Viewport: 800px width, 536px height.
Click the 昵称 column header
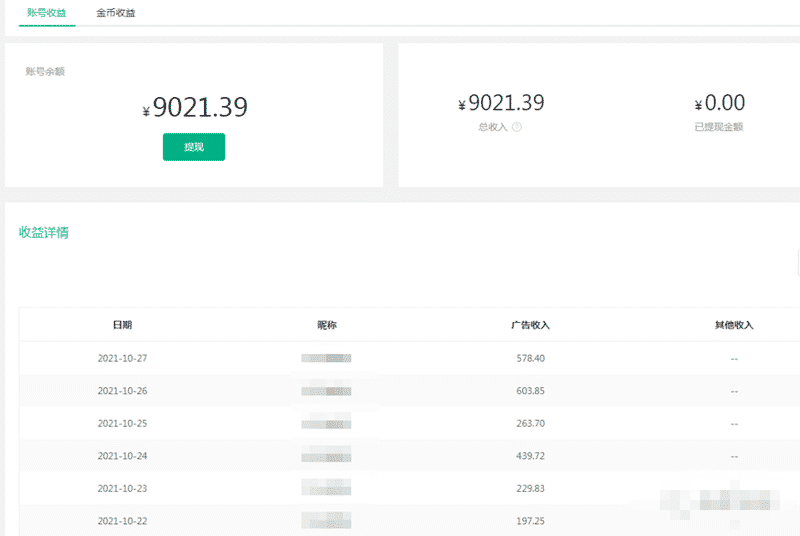tap(327, 325)
